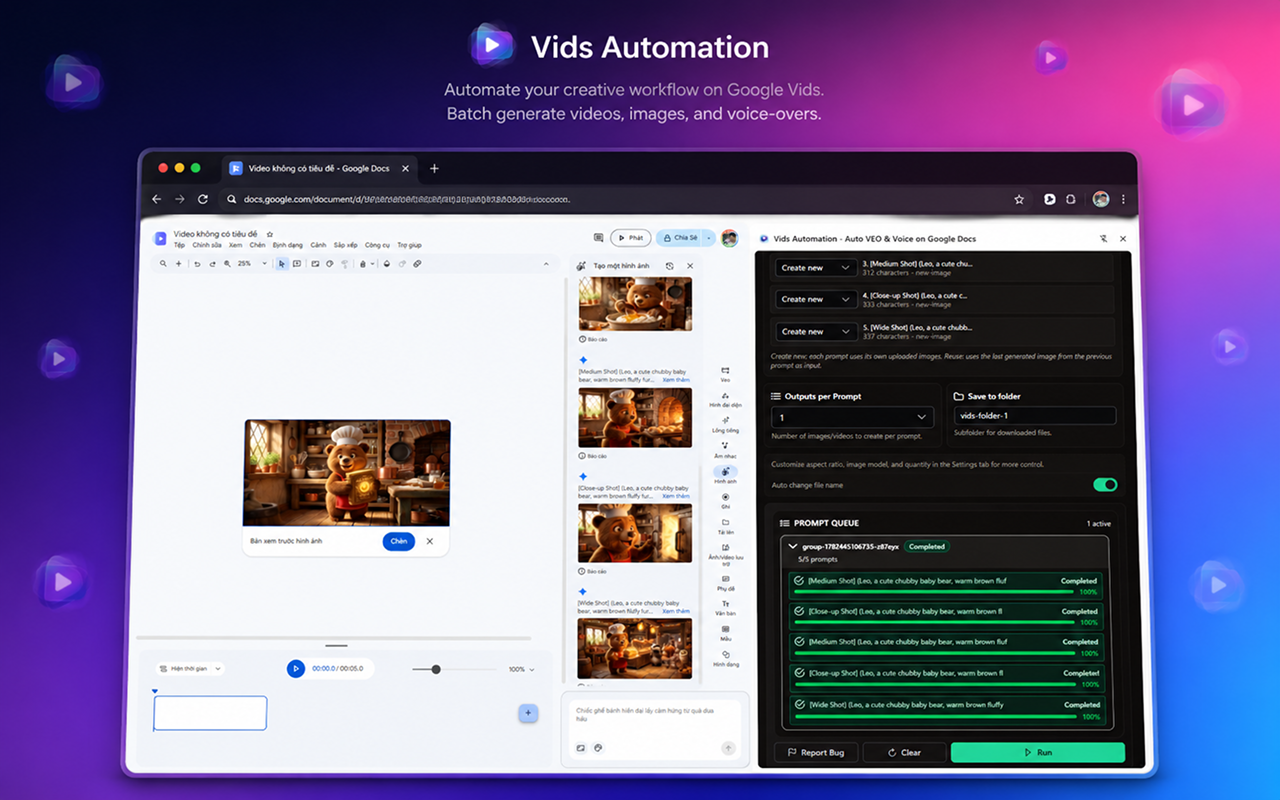1280x800 pixels.
Task: Open the Hình dạng shapes tool
Action: 725,658
